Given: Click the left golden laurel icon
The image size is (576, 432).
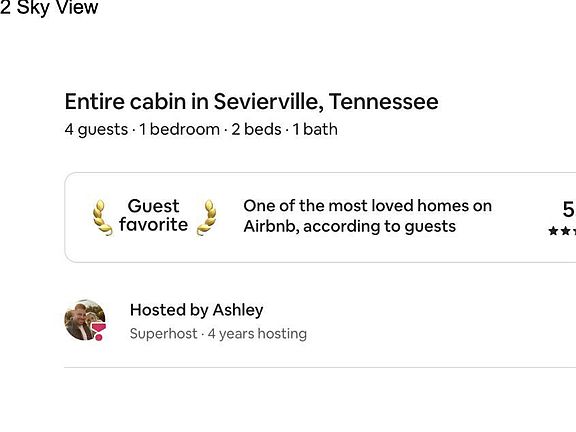Looking at the screenshot, I should point(102,217).
